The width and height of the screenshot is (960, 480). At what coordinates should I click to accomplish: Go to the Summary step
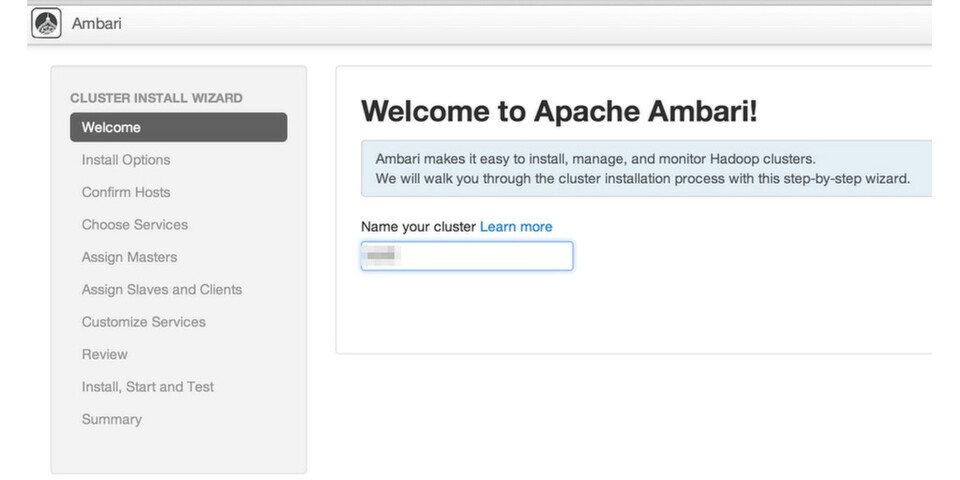pyautogui.click(x=111, y=419)
